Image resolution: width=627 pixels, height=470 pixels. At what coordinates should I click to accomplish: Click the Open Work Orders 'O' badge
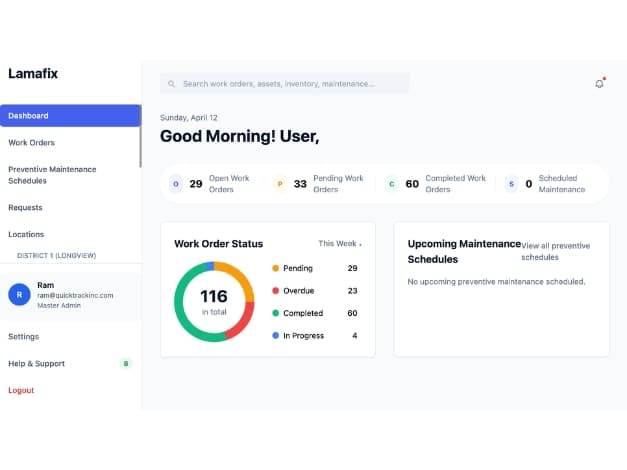176,184
